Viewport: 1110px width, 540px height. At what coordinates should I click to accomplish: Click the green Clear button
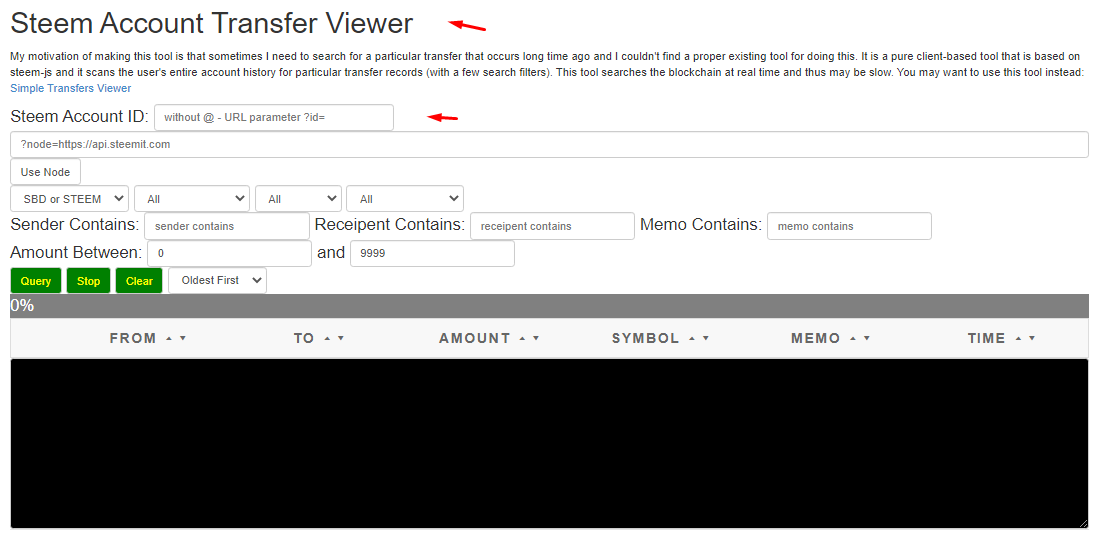click(x=139, y=281)
